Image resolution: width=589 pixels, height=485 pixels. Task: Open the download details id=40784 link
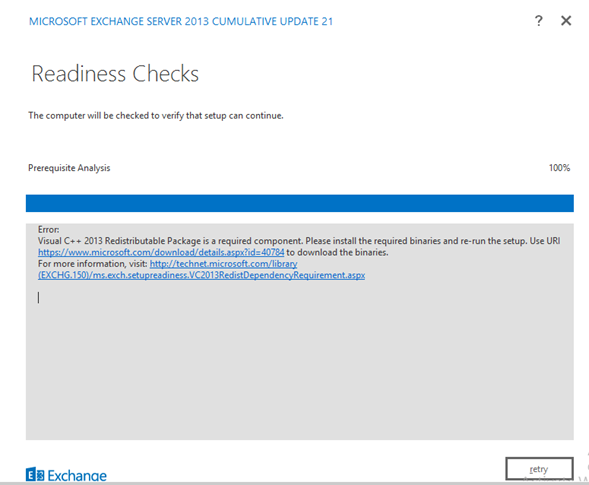click(161, 252)
